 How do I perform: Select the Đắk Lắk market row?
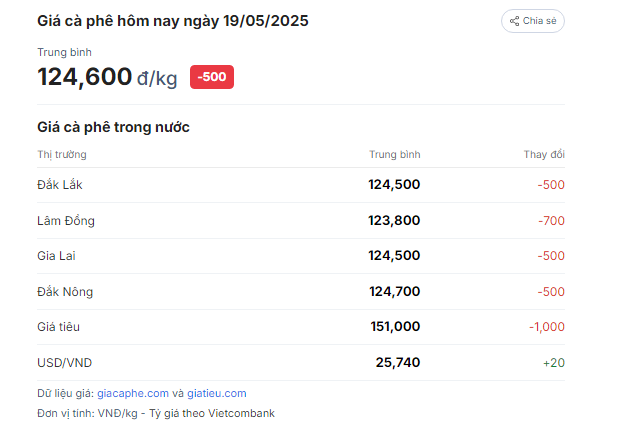pyautogui.click(x=301, y=185)
